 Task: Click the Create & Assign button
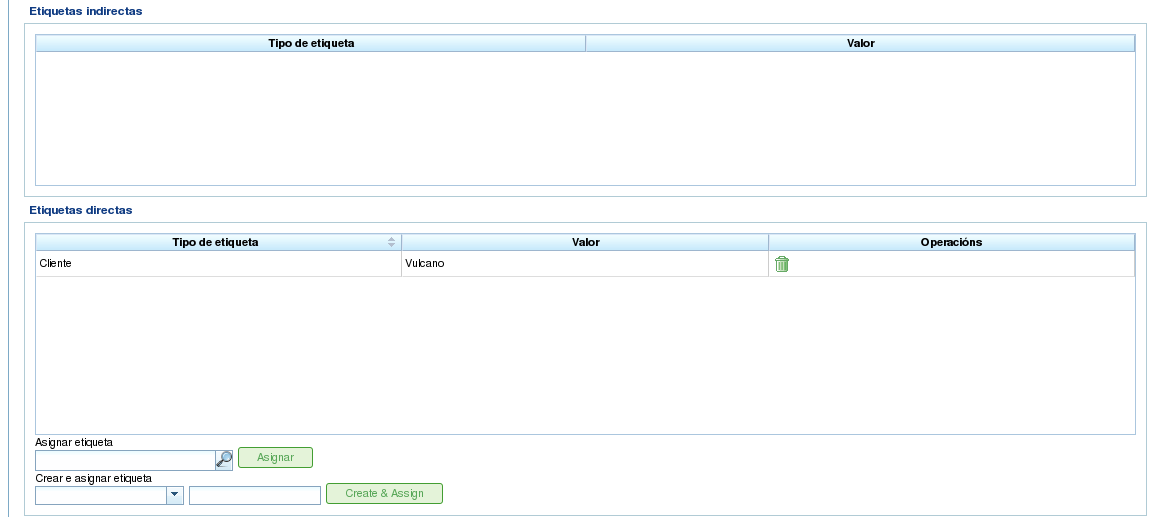384,494
